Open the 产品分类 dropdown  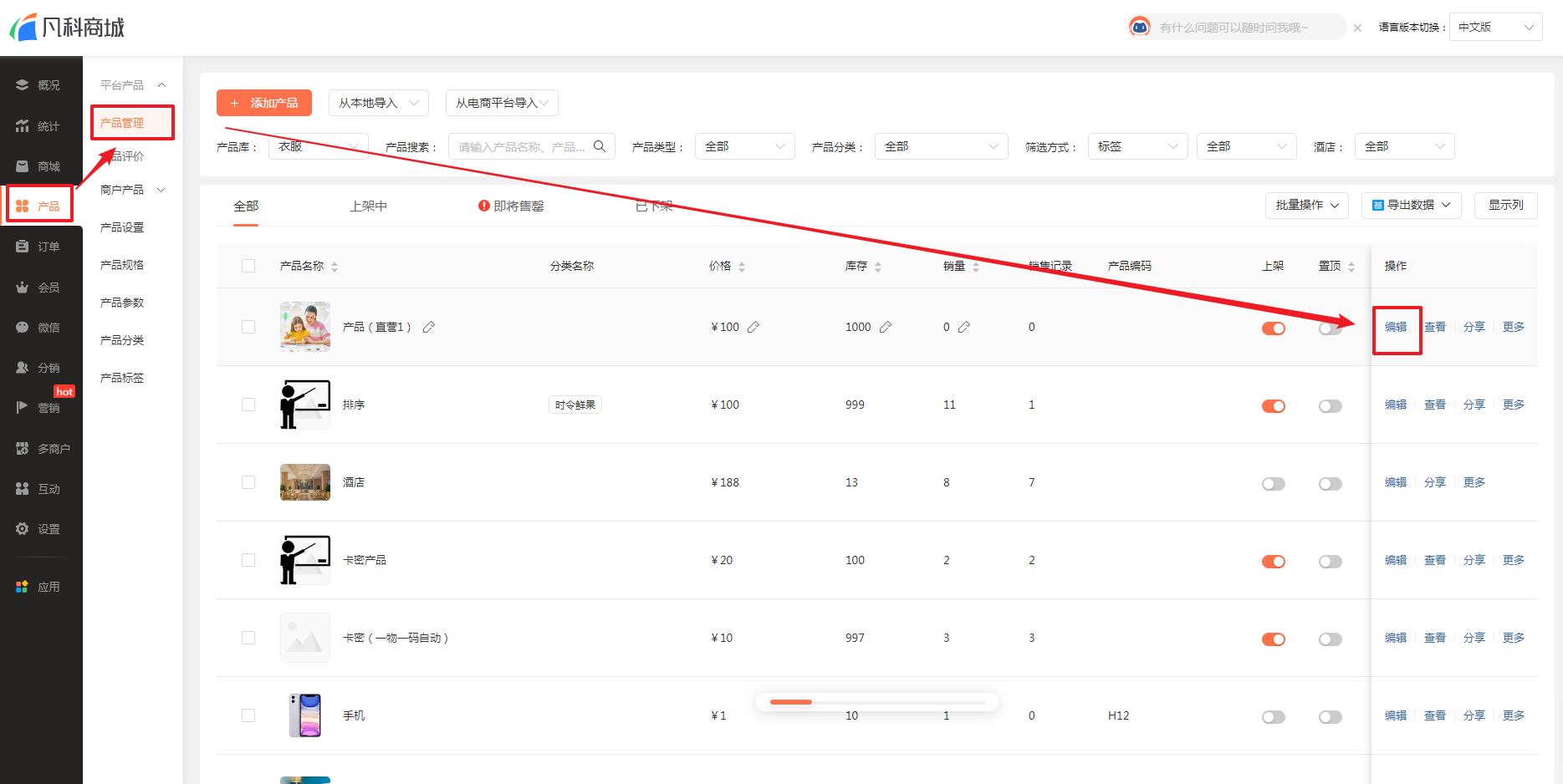[x=942, y=146]
